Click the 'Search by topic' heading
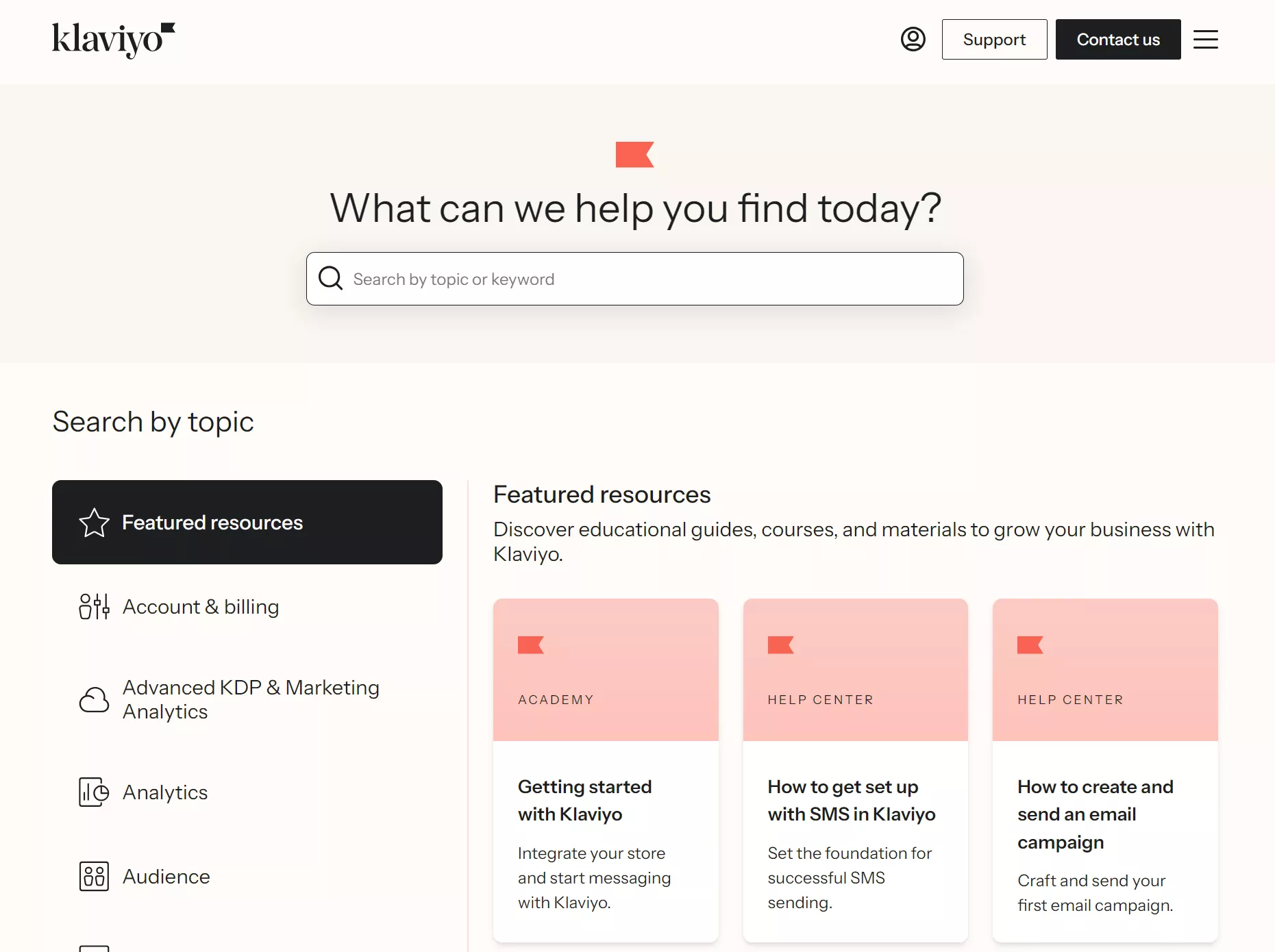 point(153,422)
